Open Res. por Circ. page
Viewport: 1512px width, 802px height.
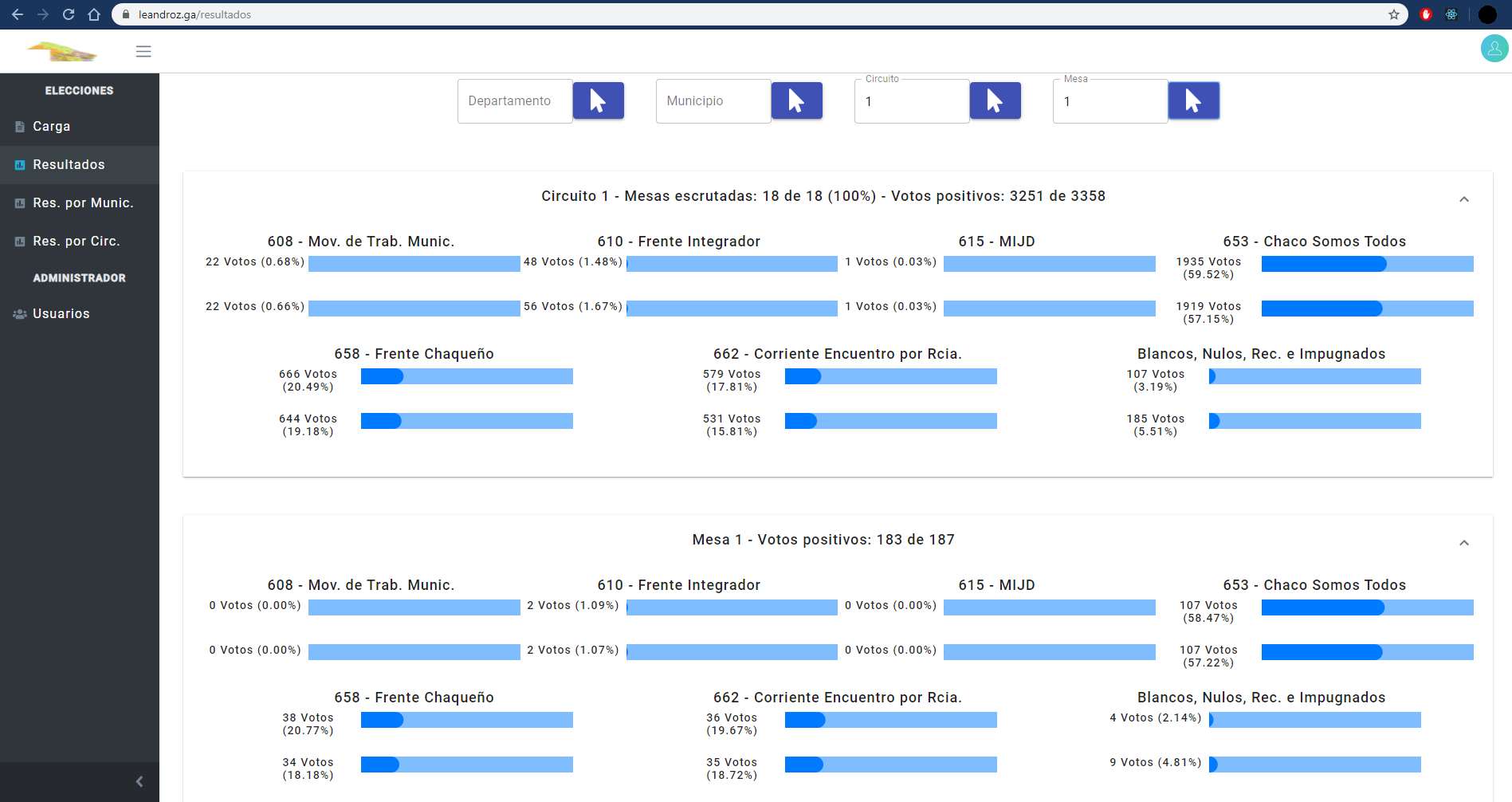[x=80, y=242]
